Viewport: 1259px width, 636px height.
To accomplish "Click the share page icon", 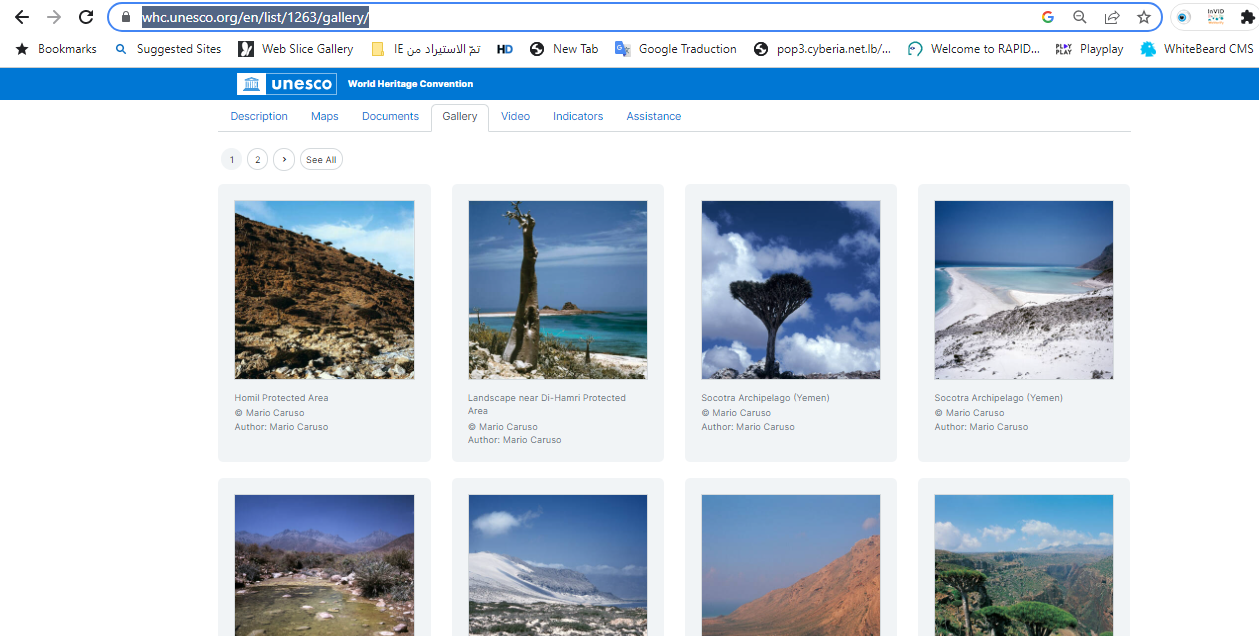I will 1111,17.
